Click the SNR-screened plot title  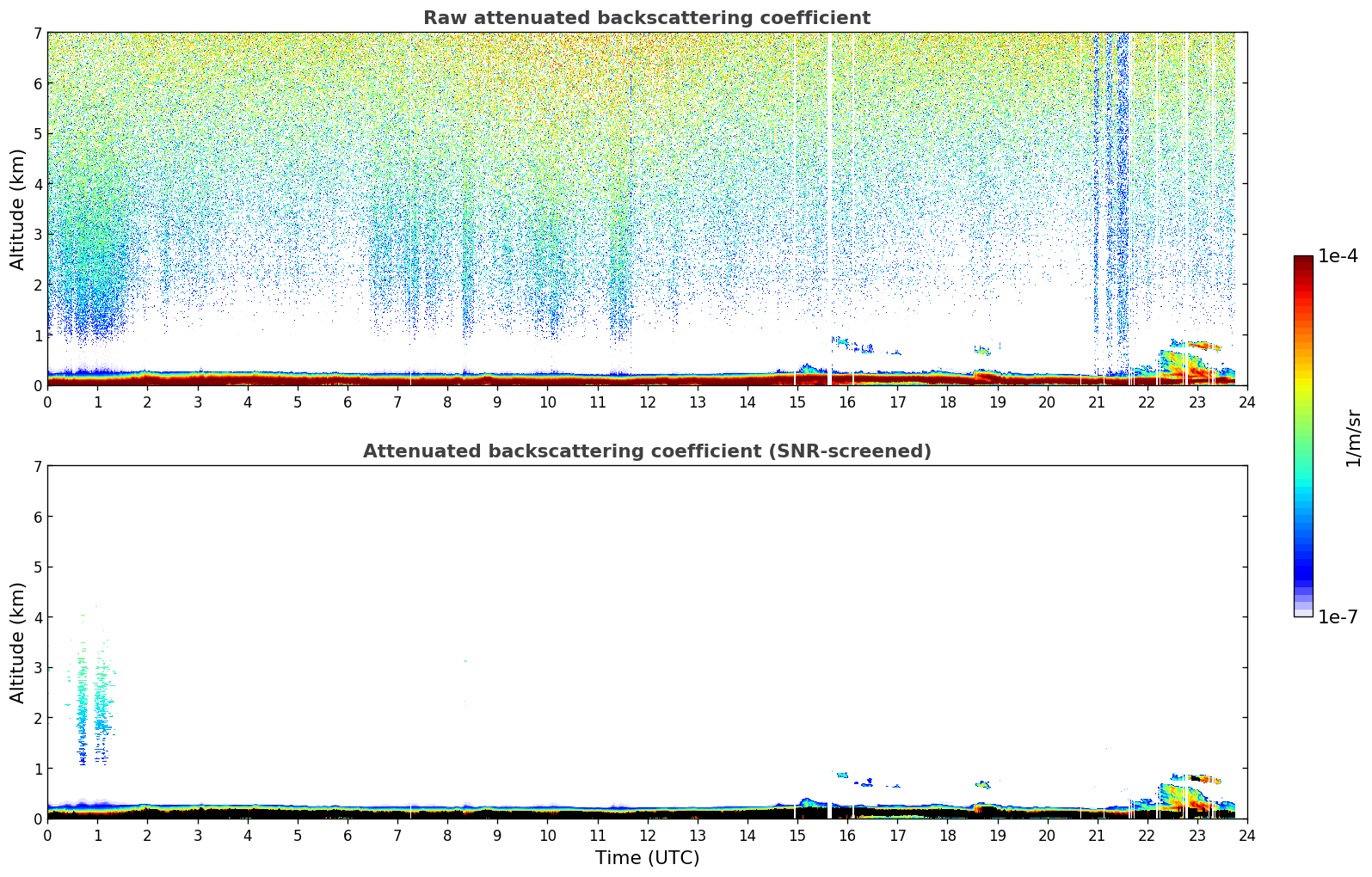pyautogui.click(x=646, y=451)
